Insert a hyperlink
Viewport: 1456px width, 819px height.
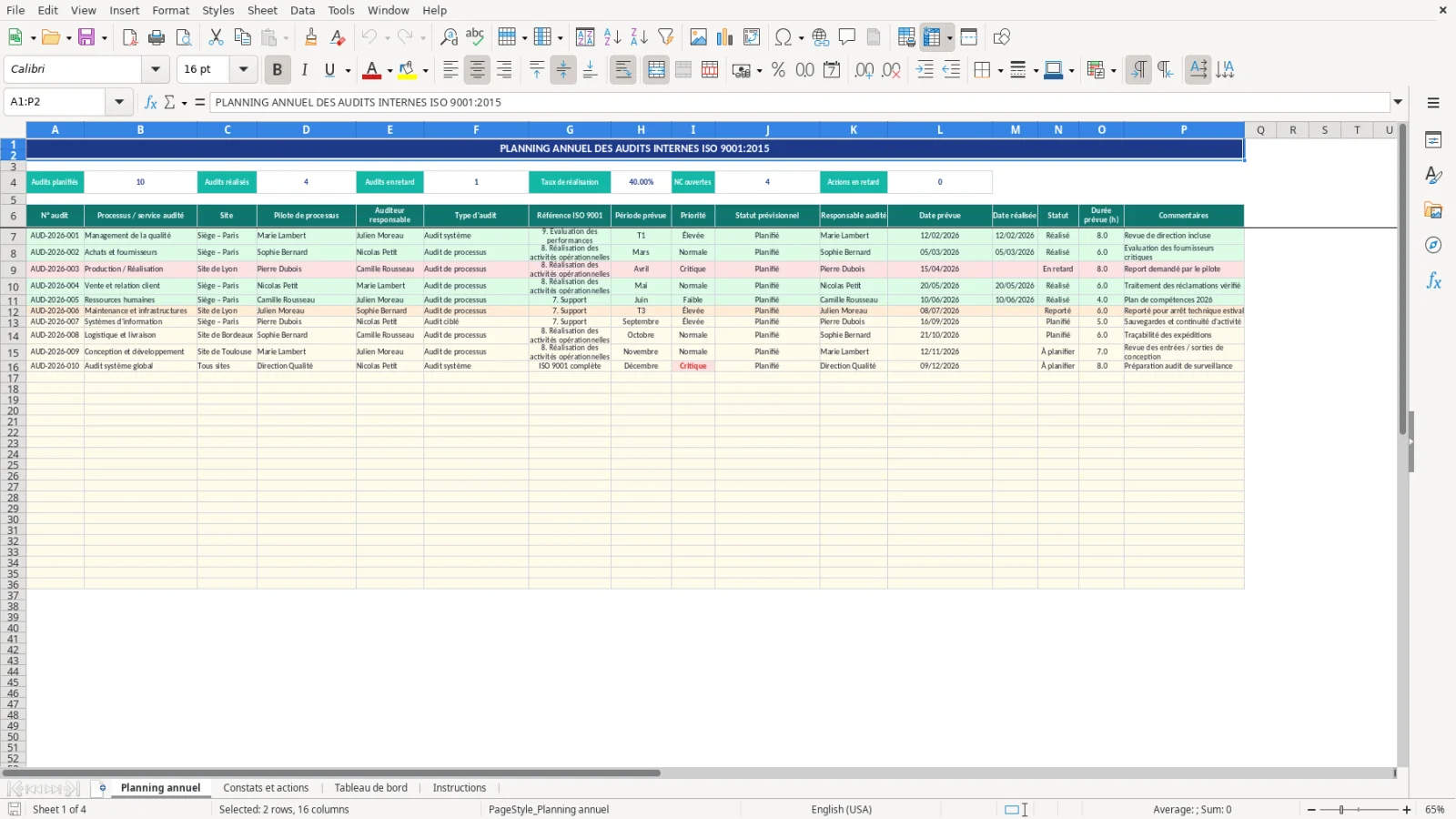tap(821, 37)
